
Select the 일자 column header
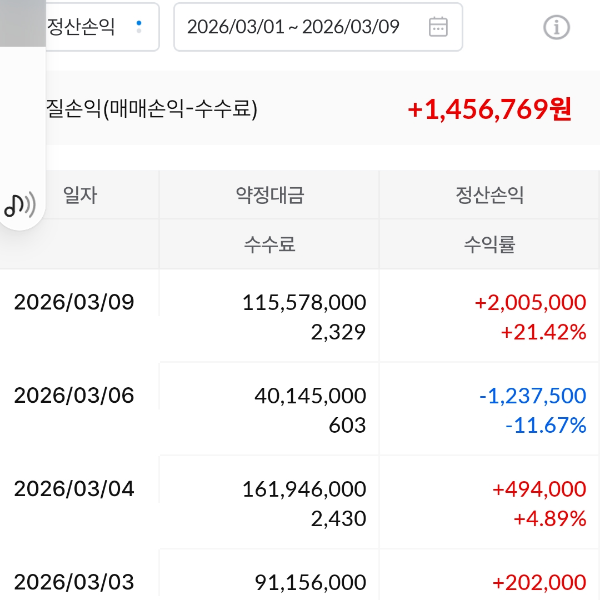pyautogui.click(x=80, y=195)
